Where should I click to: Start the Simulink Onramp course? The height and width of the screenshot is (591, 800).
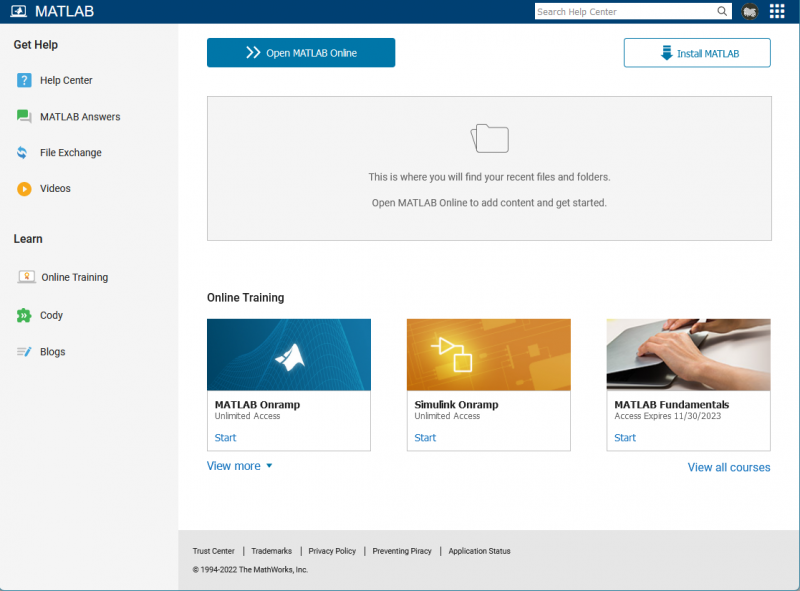point(425,437)
